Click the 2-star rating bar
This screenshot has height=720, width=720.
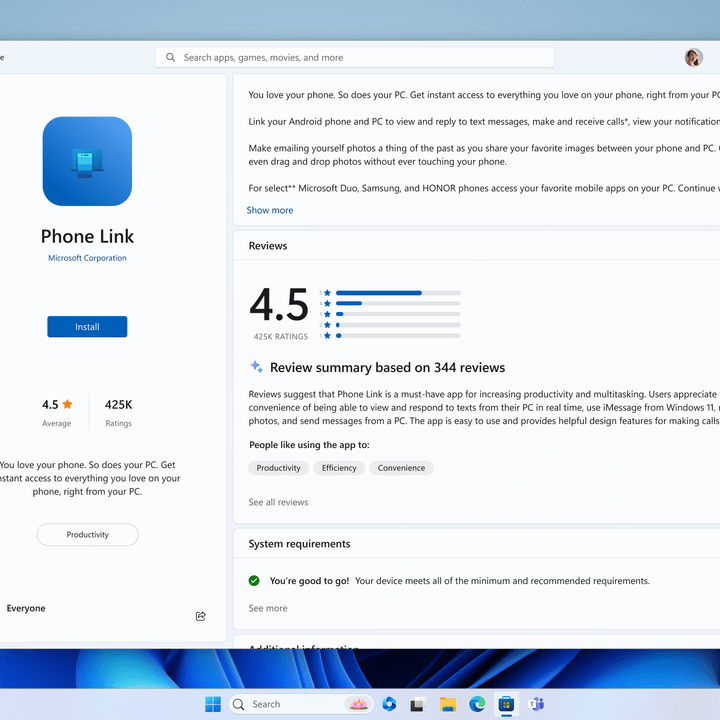coord(398,325)
